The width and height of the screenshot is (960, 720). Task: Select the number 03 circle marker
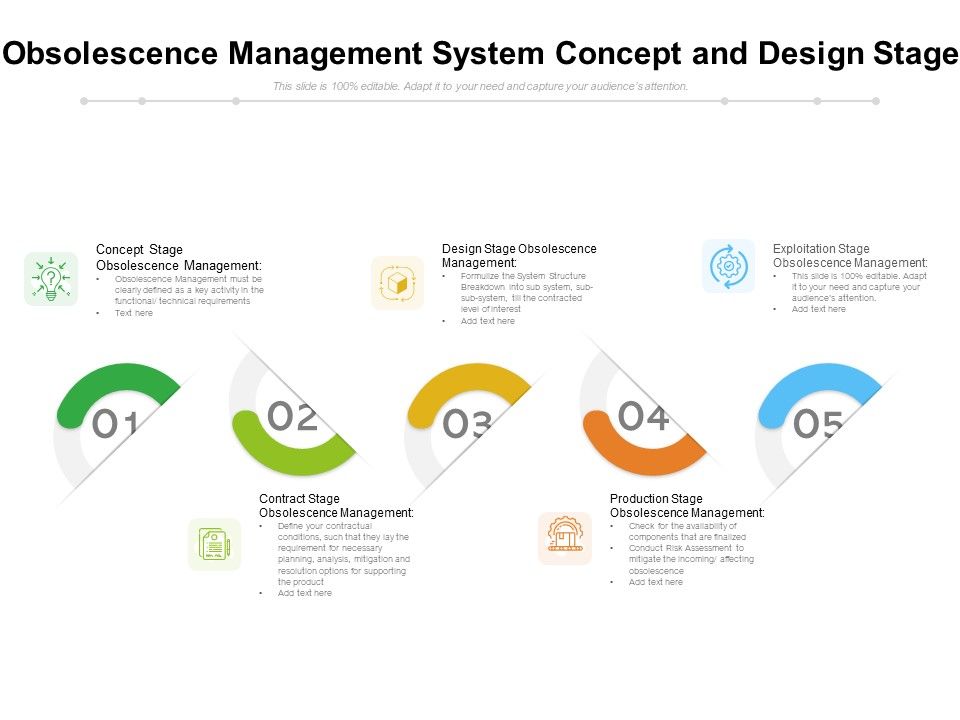tap(467, 424)
